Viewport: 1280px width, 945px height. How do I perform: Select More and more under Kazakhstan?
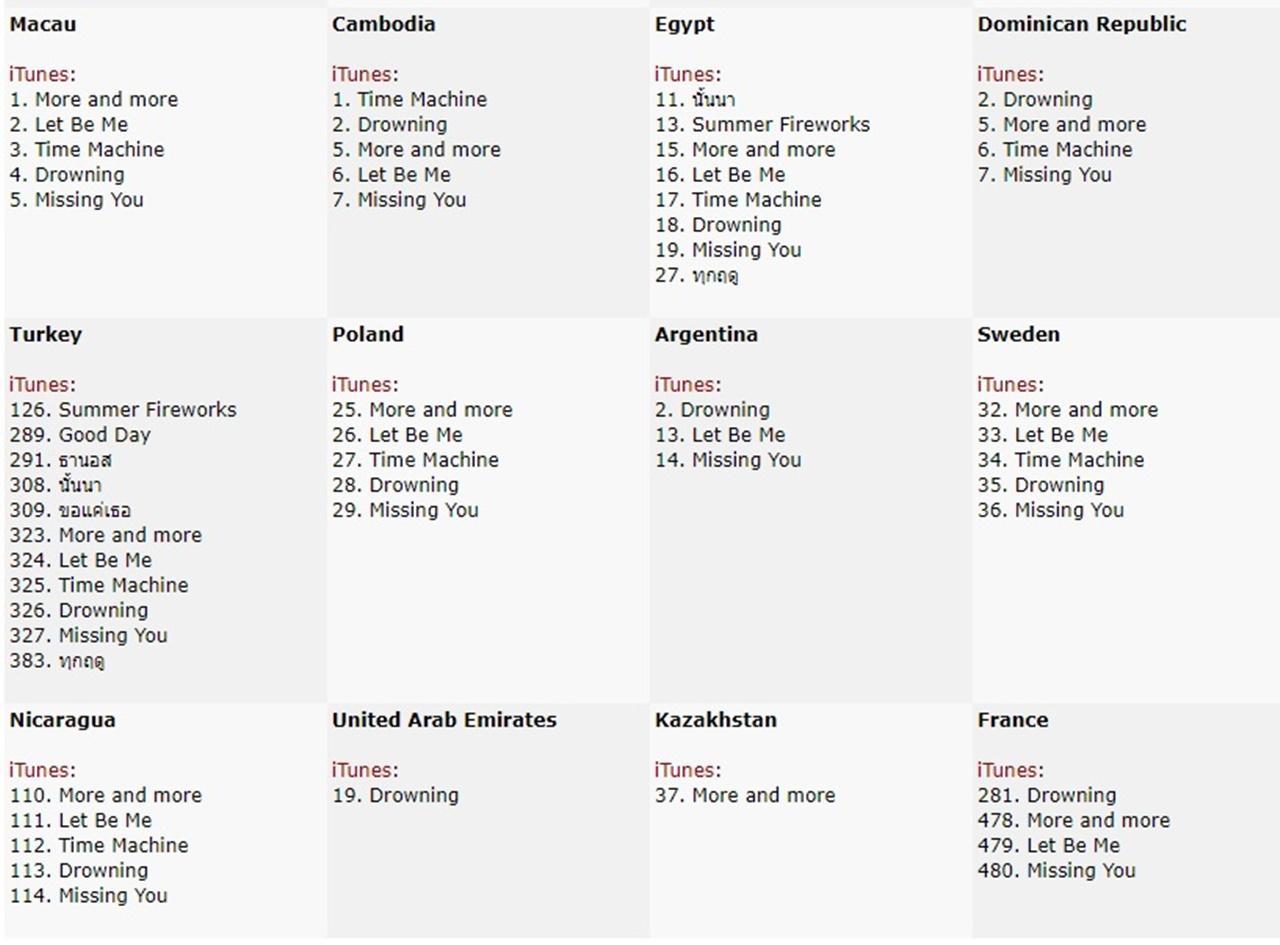pyautogui.click(x=744, y=795)
